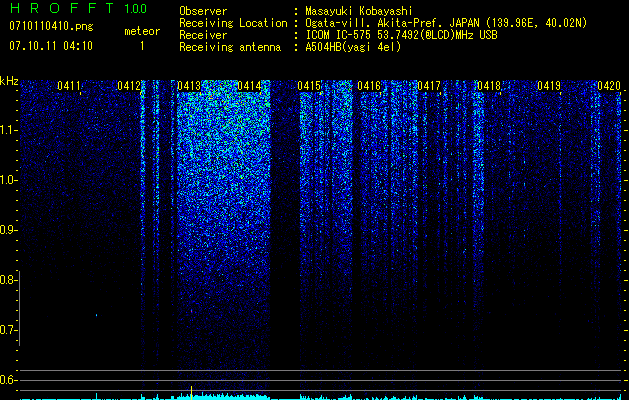629x400 pixels.
Task: Click the Receiving antenna label
Action: [x=230, y=47]
